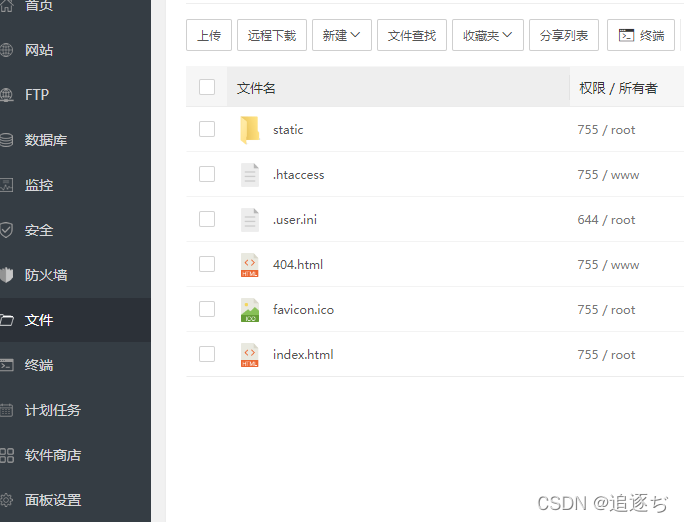Click the 远程下载 button

272,35
